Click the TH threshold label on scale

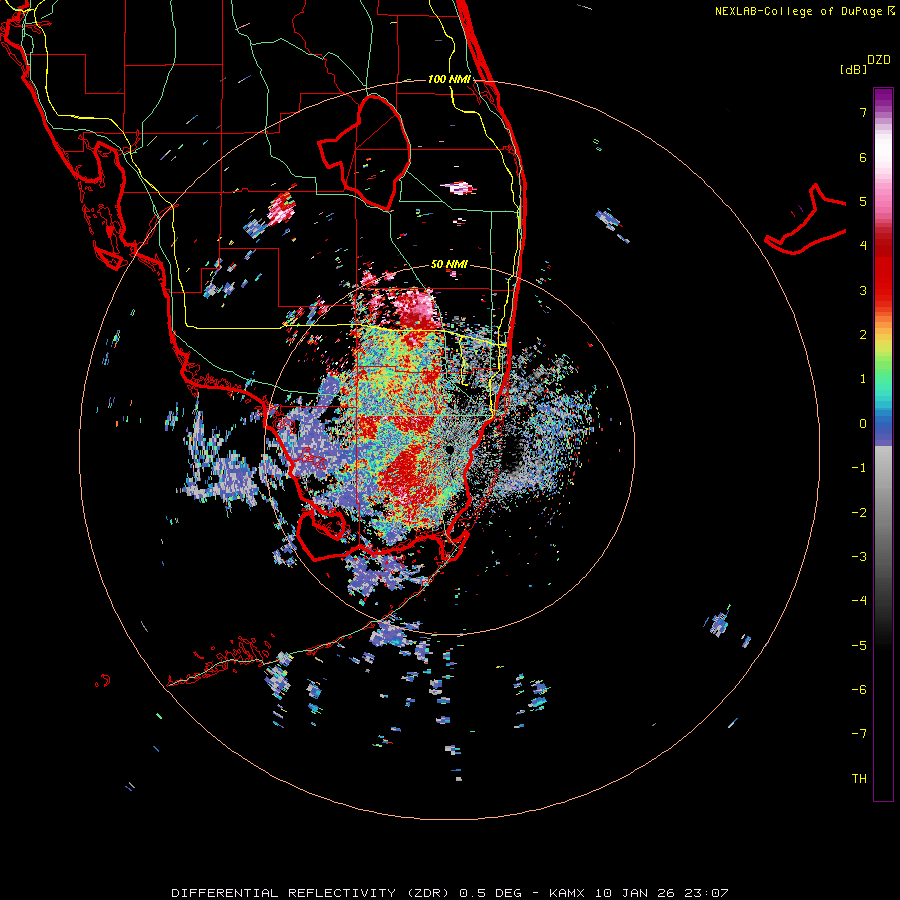(859, 779)
